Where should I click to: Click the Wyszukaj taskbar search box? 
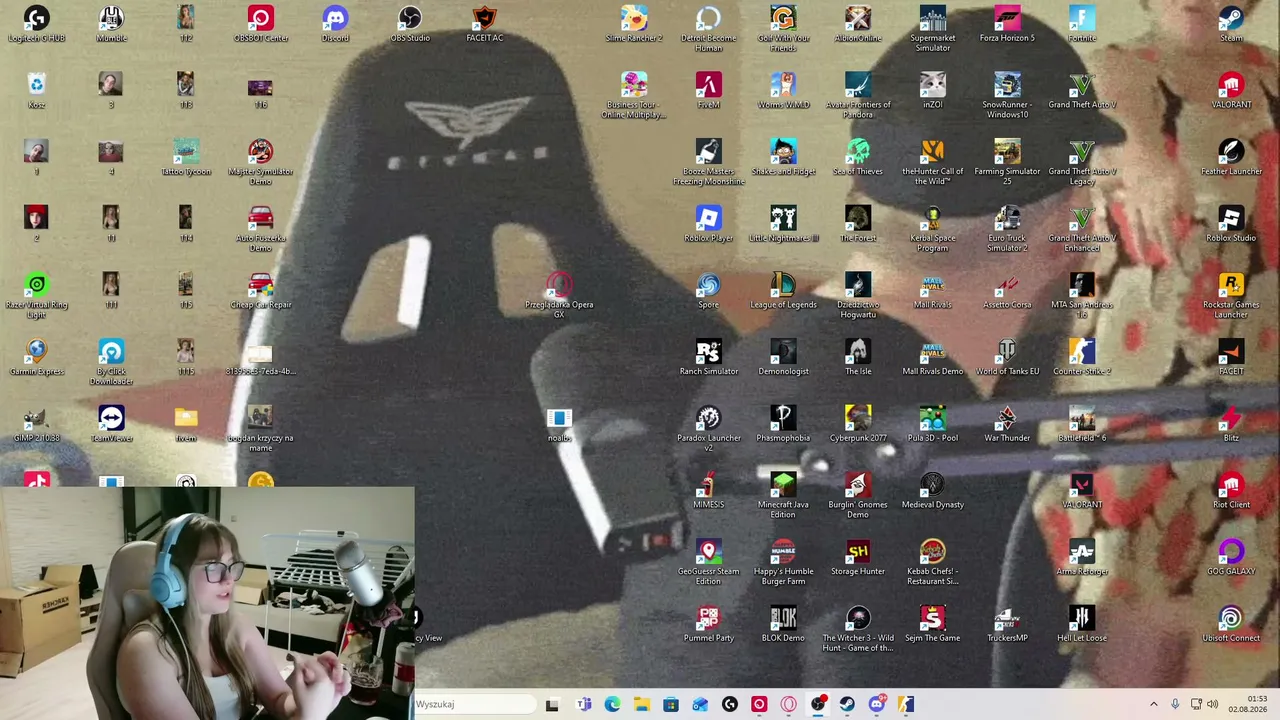click(474, 704)
